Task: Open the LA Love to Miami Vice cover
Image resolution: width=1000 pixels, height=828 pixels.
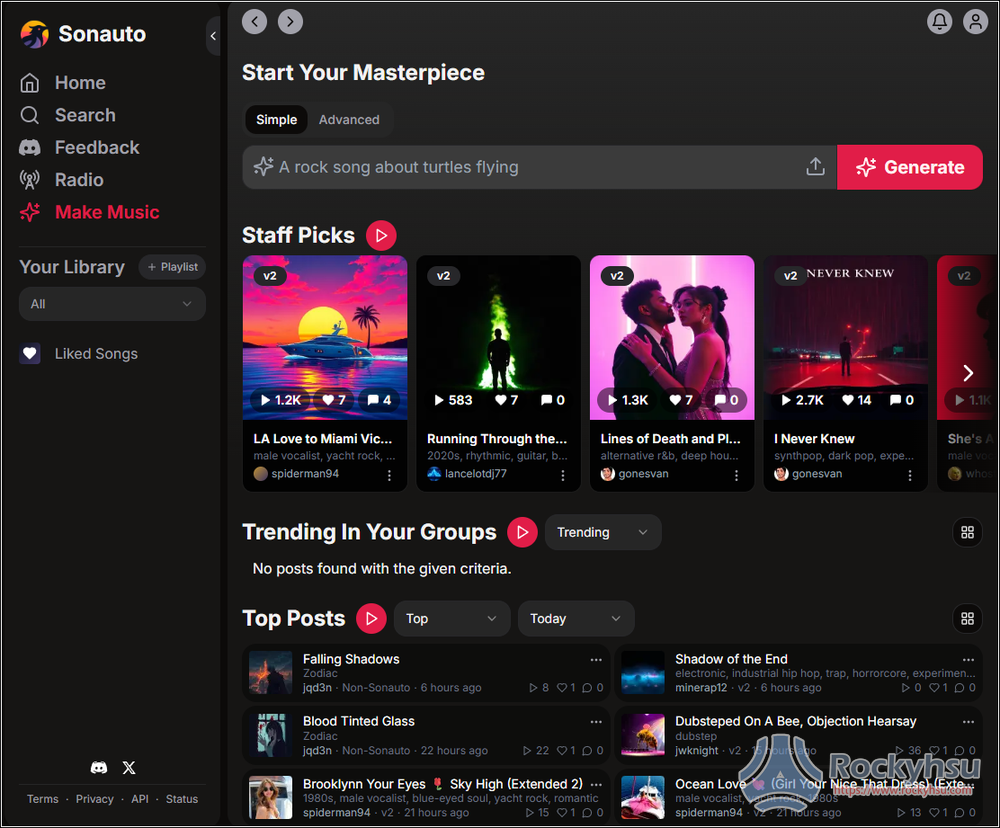Action: [325, 338]
